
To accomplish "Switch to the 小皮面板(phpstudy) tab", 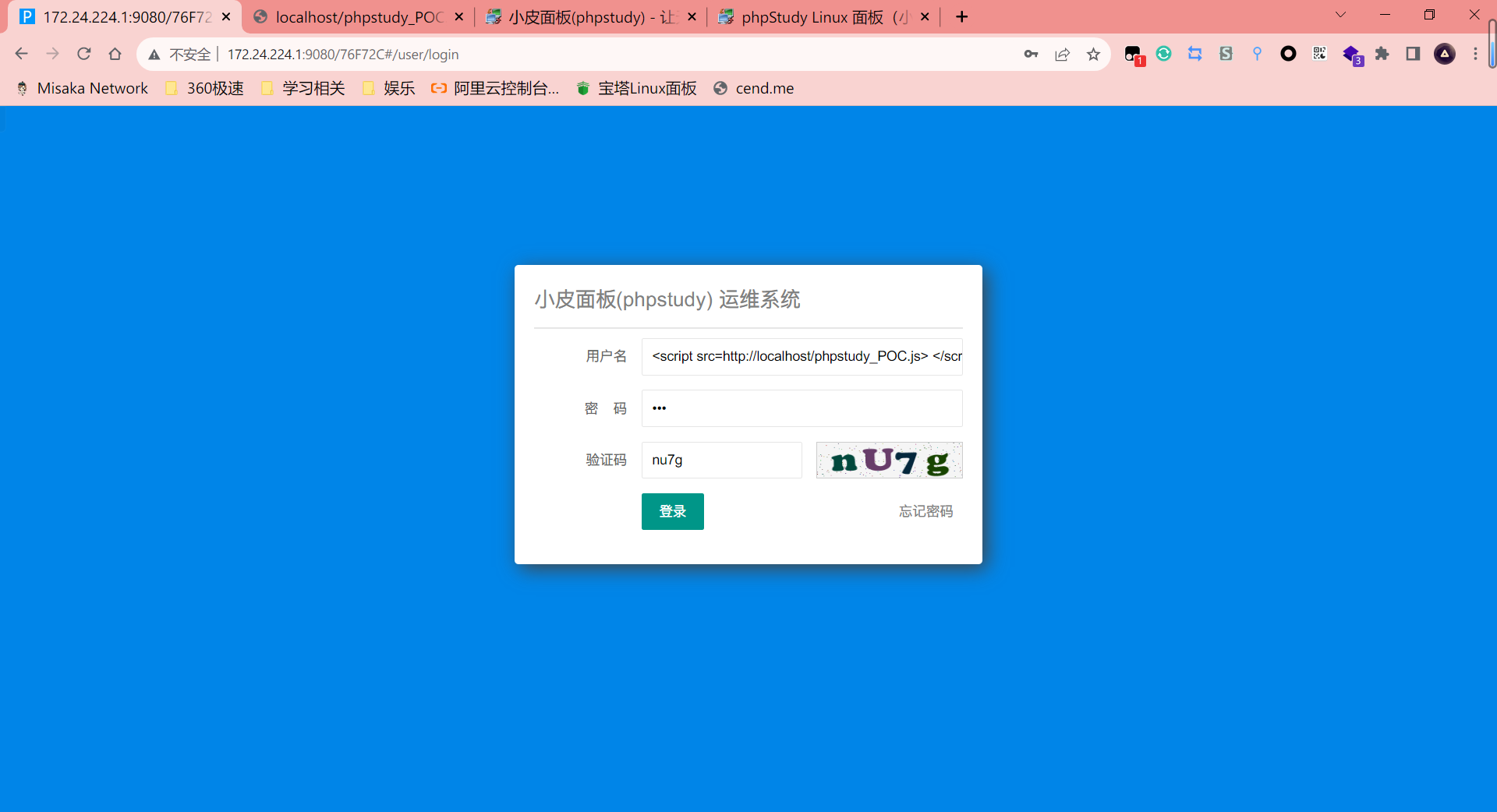I will pyautogui.click(x=592, y=17).
